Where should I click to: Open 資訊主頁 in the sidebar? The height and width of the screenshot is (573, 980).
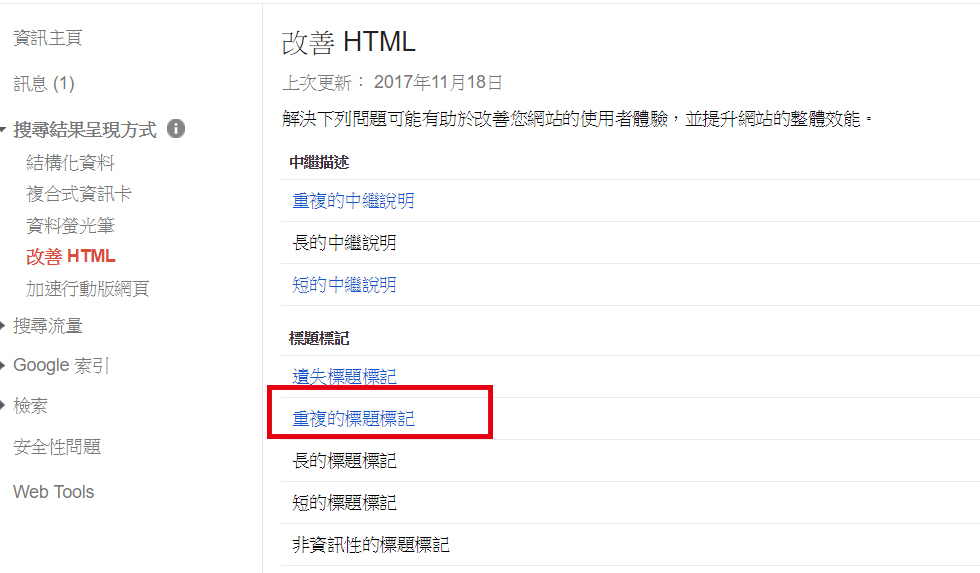click(47, 38)
